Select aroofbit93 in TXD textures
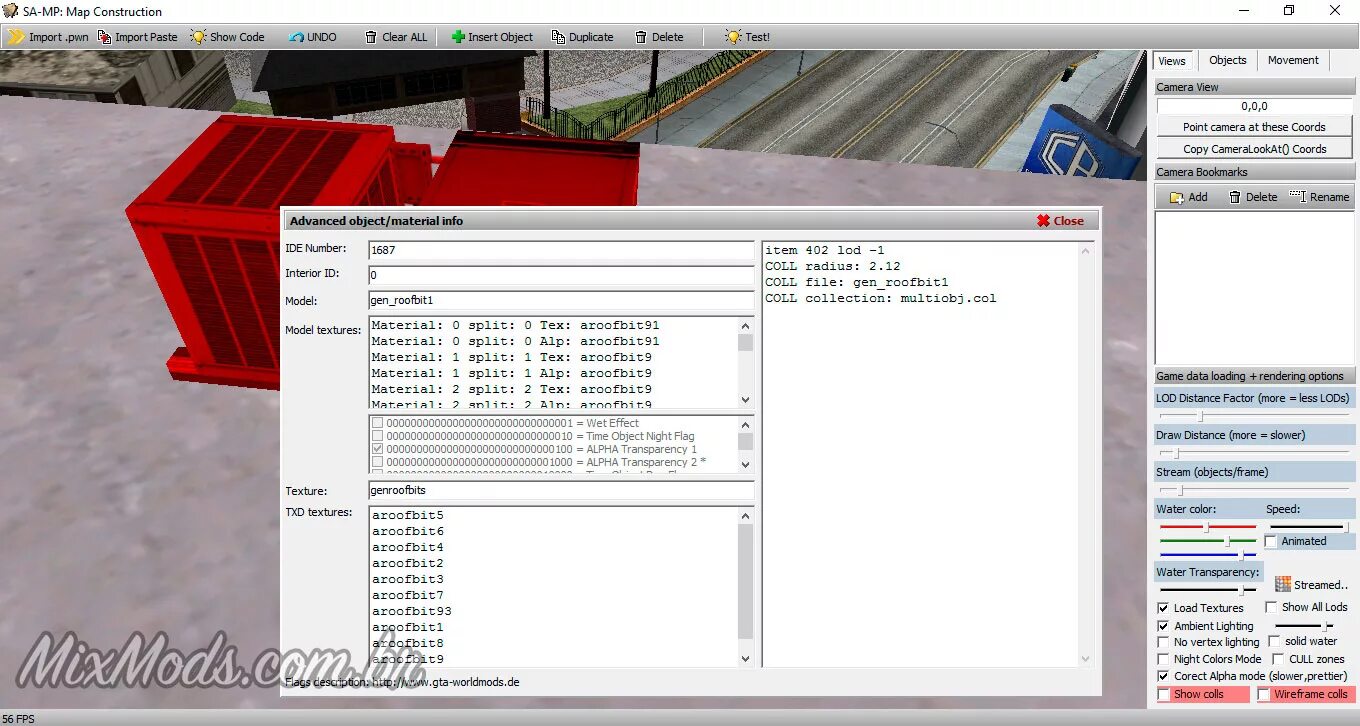 point(412,612)
